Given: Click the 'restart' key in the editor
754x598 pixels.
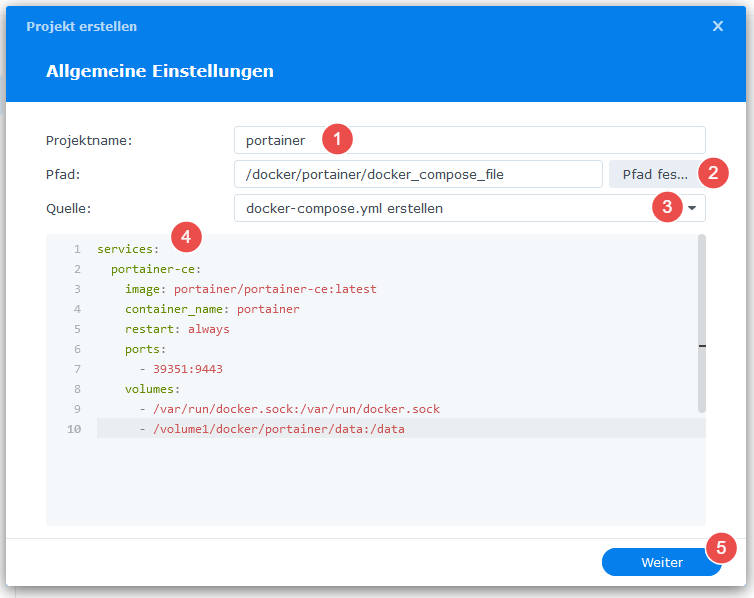Looking at the screenshot, I should click(x=149, y=329).
